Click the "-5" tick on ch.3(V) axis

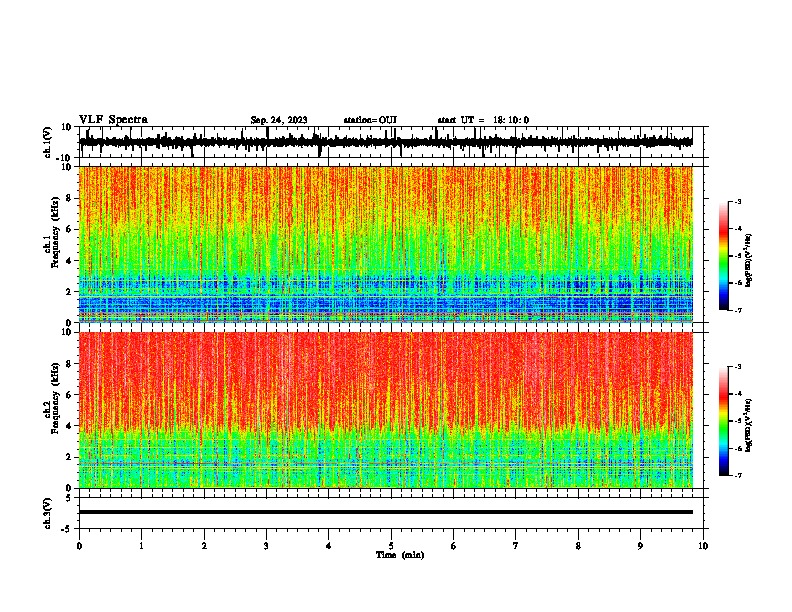pos(67,529)
